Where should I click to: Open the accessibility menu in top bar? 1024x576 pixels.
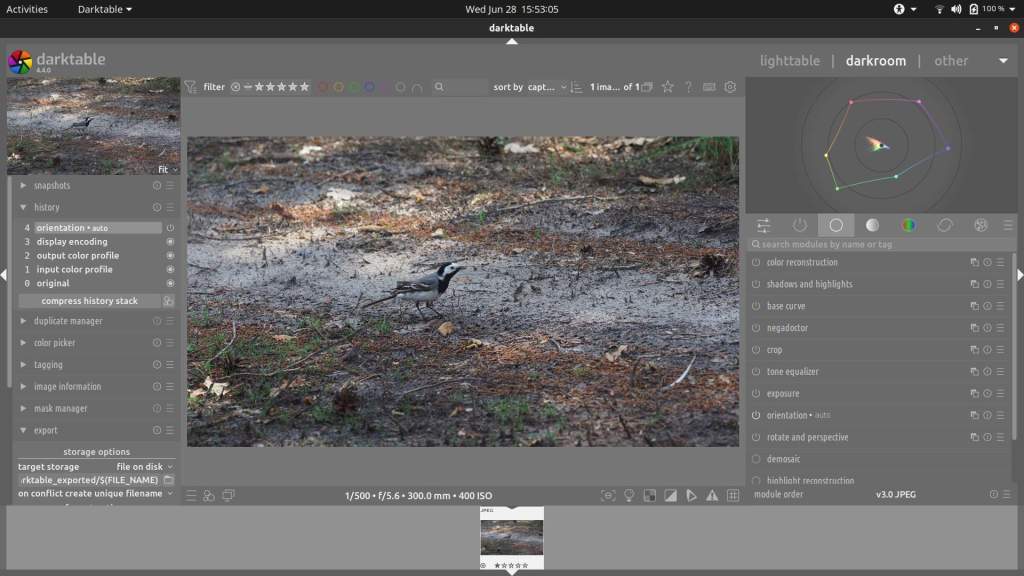click(904, 9)
